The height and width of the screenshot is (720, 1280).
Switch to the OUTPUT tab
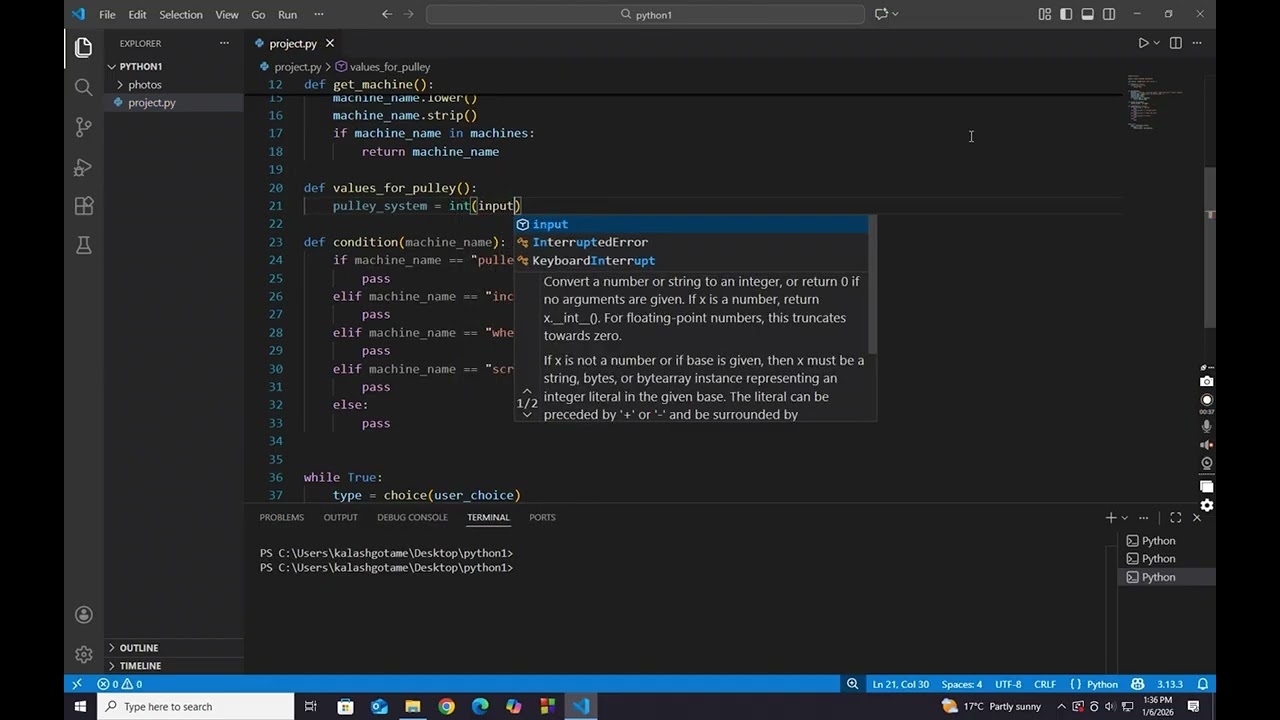340,517
